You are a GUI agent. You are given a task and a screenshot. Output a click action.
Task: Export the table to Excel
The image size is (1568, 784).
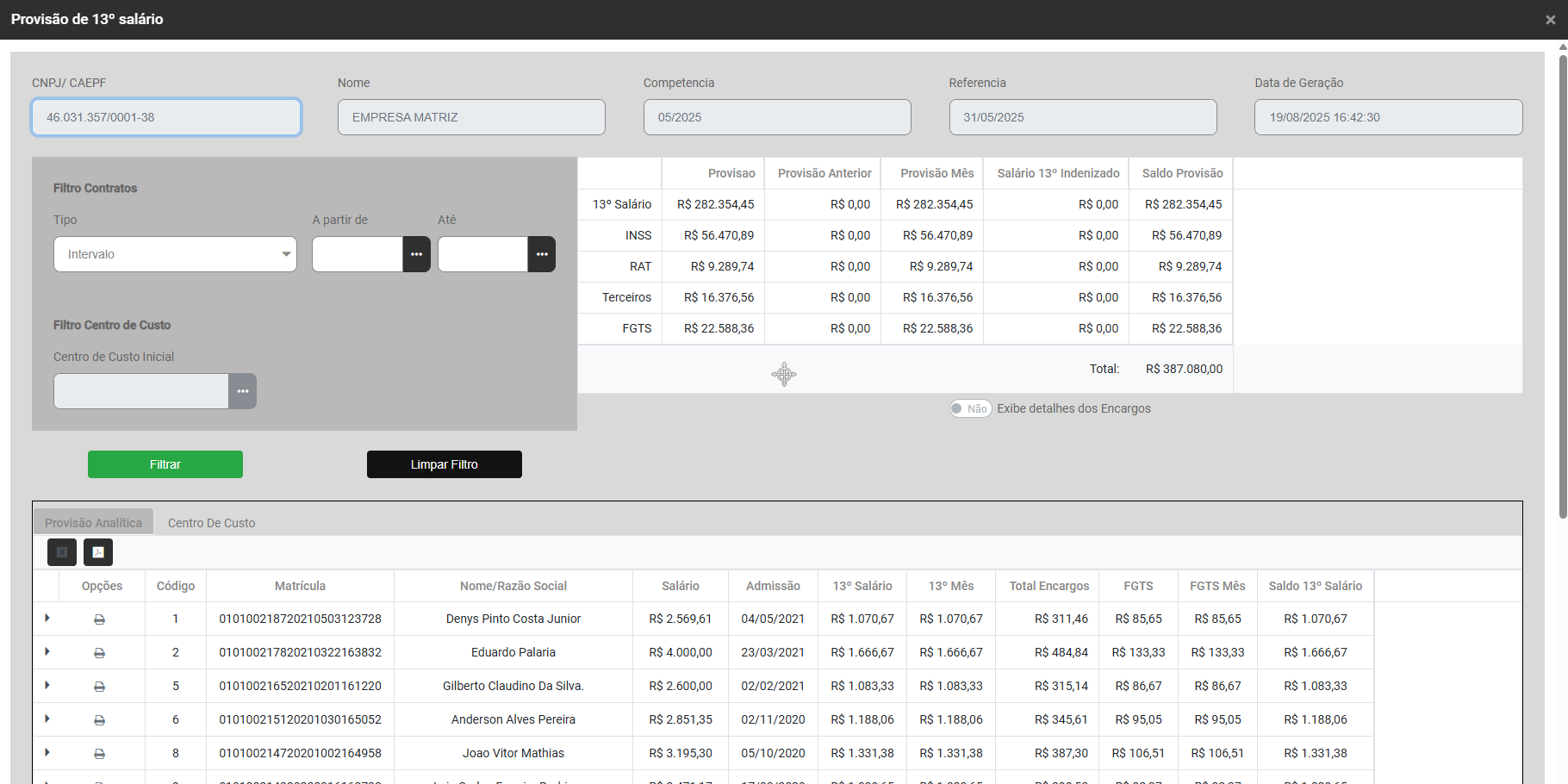coord(62,552)
